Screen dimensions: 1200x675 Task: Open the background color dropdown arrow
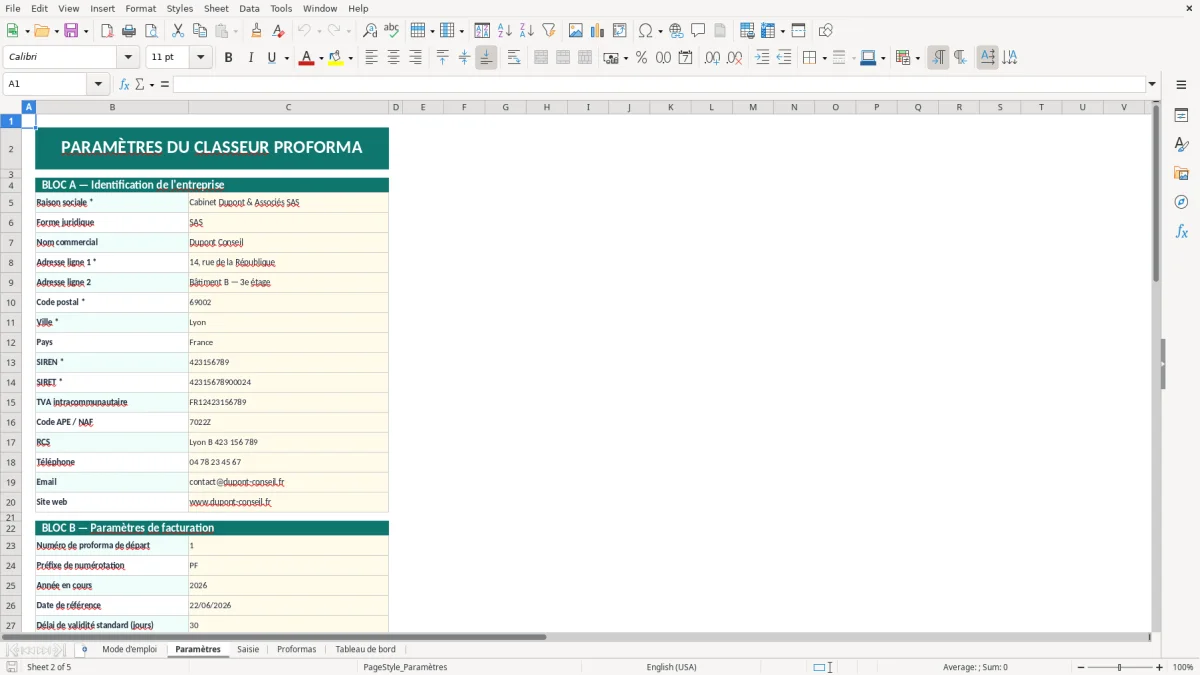(350, 58)
